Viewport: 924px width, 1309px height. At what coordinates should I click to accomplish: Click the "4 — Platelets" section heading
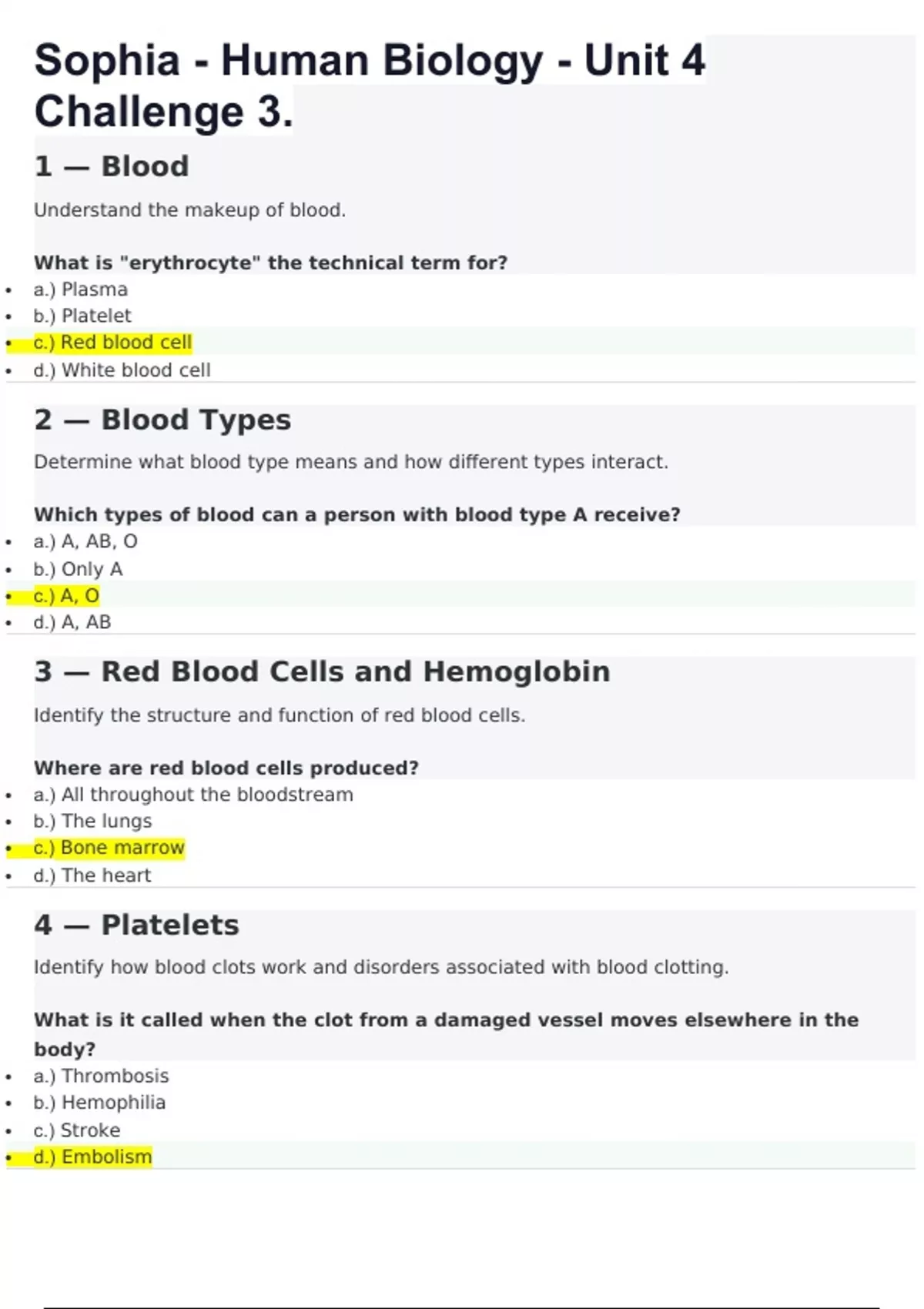point(136,925)
